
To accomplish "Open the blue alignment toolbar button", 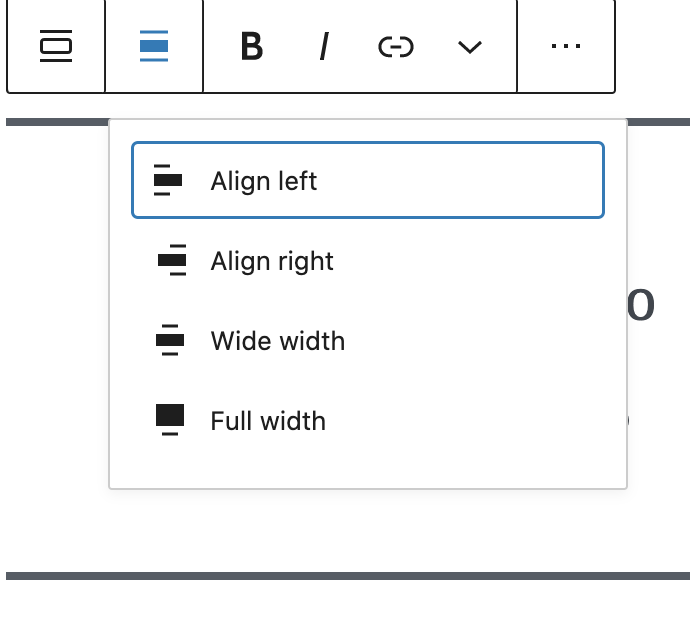I will (154, 46).
